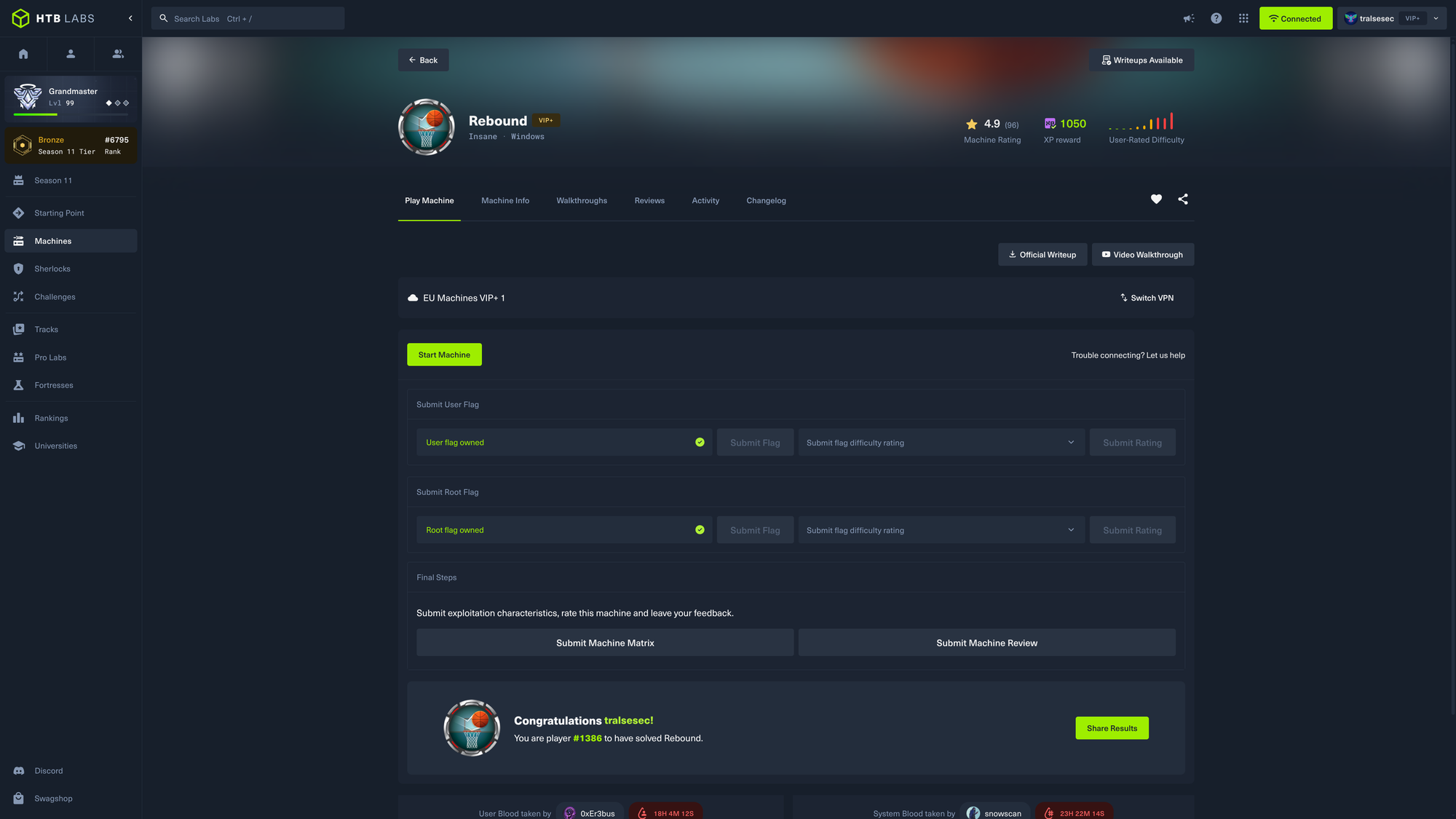Open Season 11 in the sidebar

pyautogui.click(x=71, y=181)
